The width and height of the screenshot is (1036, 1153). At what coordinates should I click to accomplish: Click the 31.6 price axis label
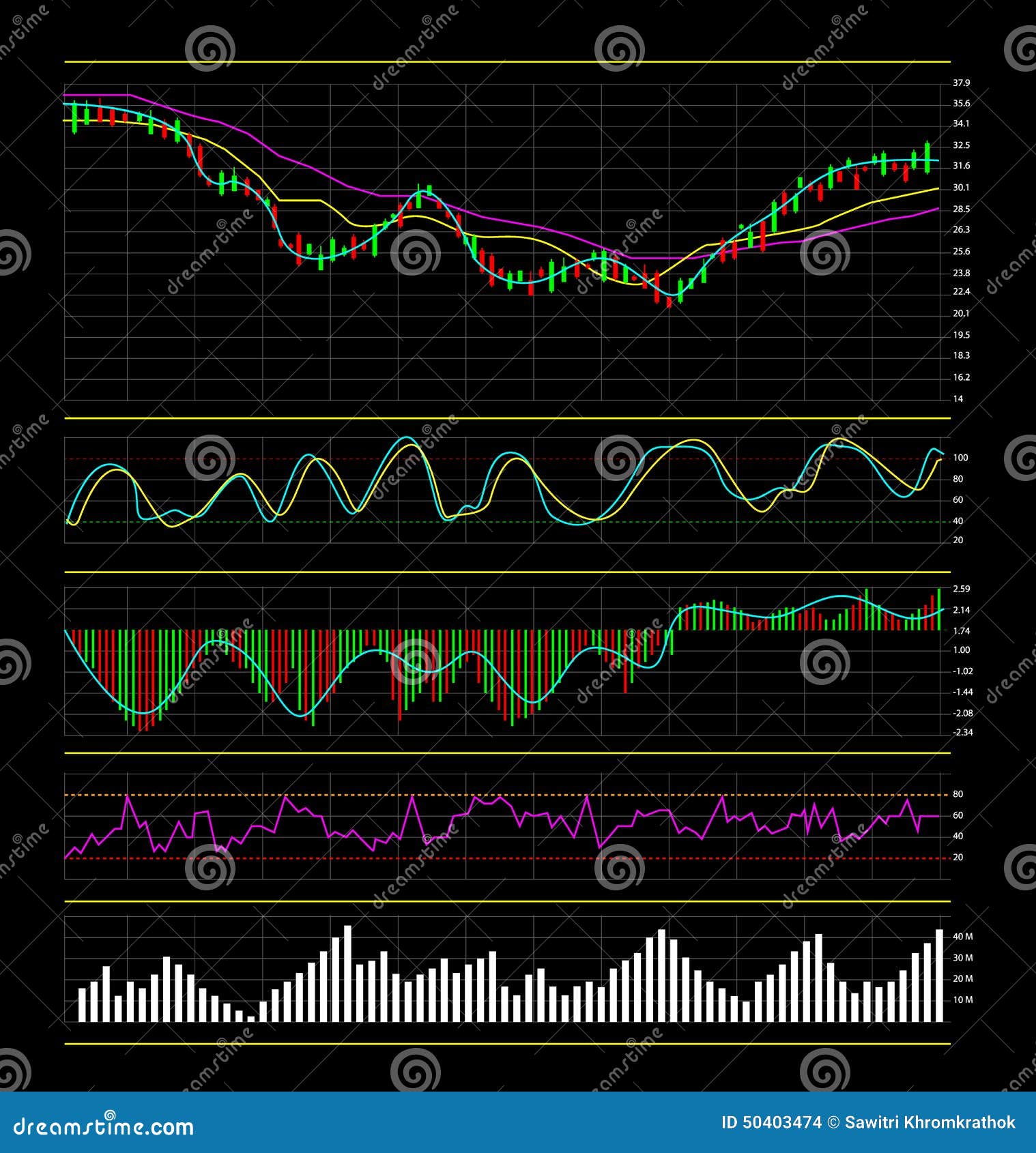click(x=961, y=166)
